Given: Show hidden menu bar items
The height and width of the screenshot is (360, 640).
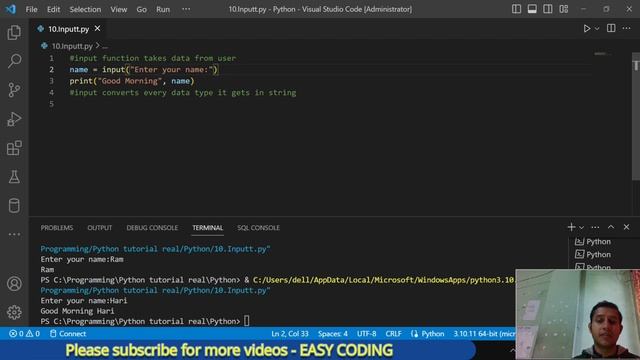Looking at the screenshot, I should pos(186,9).
